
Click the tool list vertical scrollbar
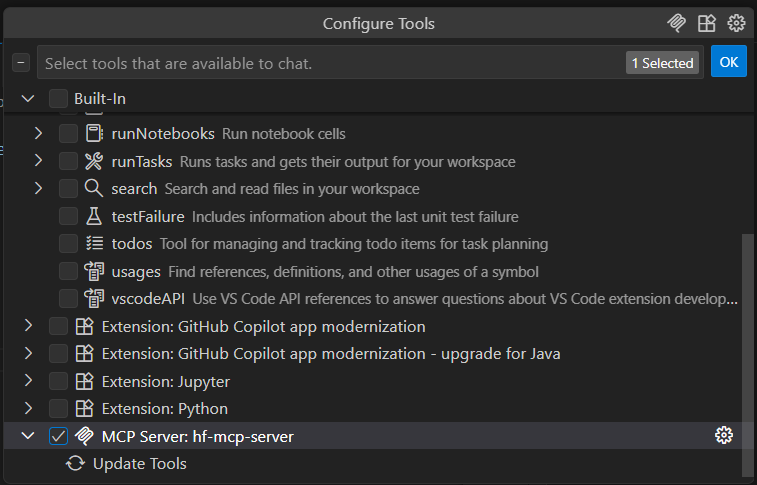747,355
